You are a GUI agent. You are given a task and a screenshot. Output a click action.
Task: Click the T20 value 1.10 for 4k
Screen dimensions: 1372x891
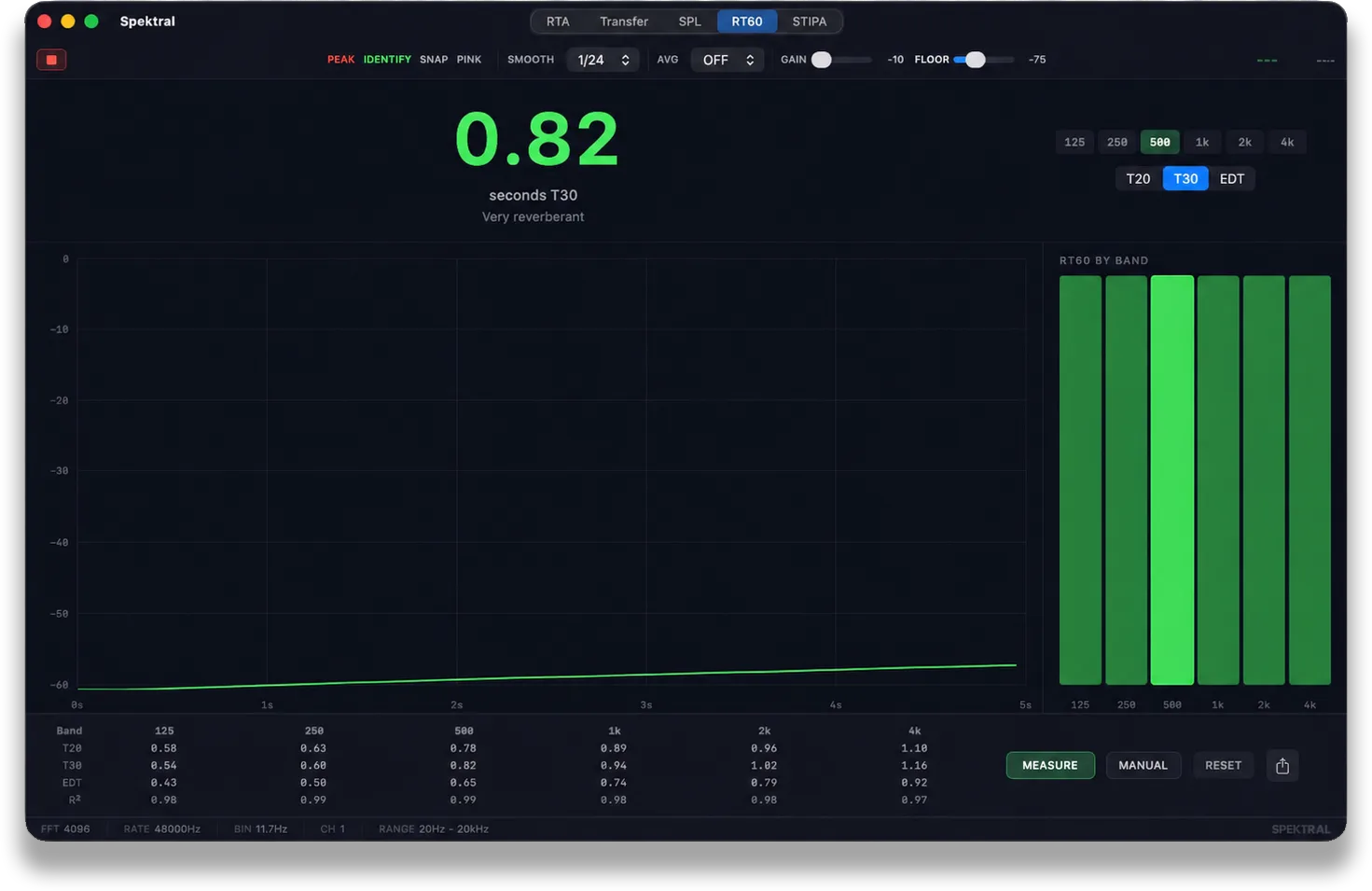click(x=914, y=748)
